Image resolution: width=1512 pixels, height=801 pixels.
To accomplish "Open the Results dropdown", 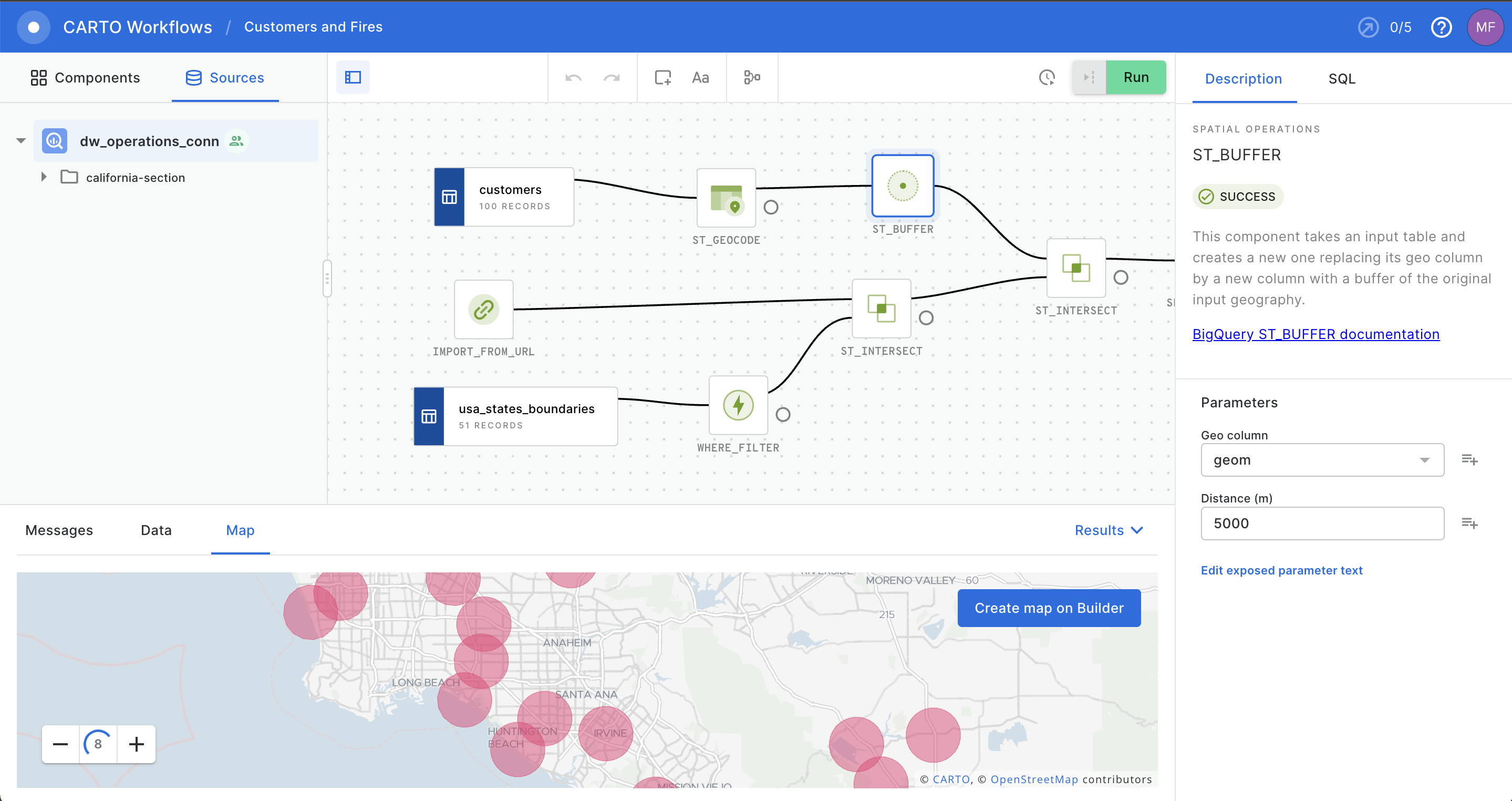I will click(1109, 530).
